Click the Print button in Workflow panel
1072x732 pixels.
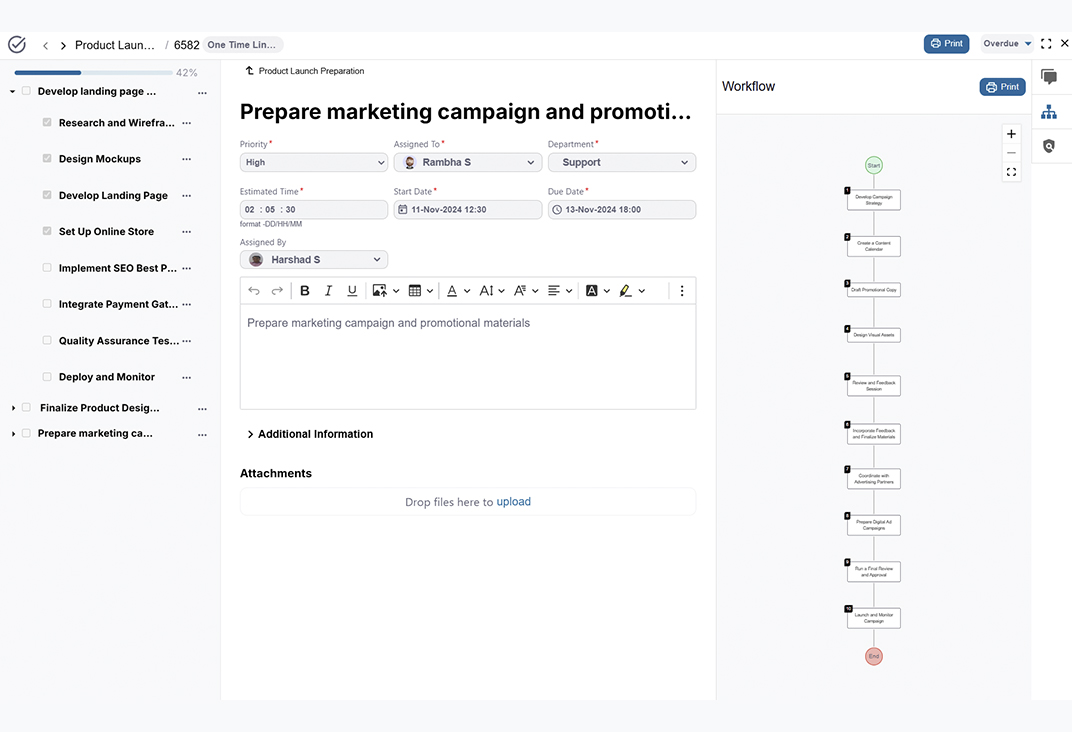point(1002,87)
